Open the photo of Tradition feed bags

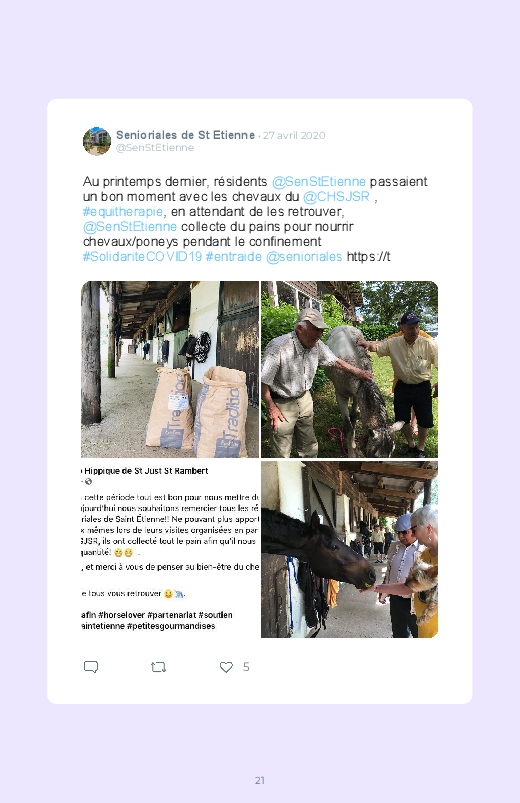(170, 369)
